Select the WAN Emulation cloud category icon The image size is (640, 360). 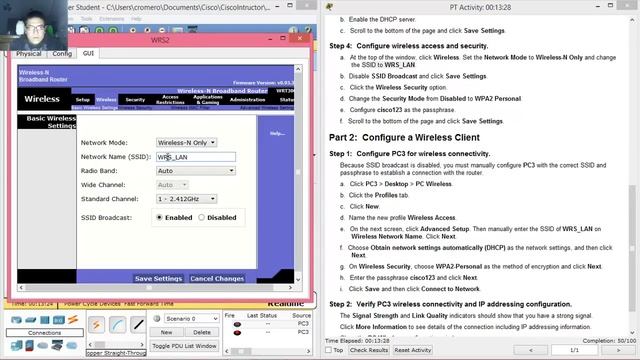(43, 346)
